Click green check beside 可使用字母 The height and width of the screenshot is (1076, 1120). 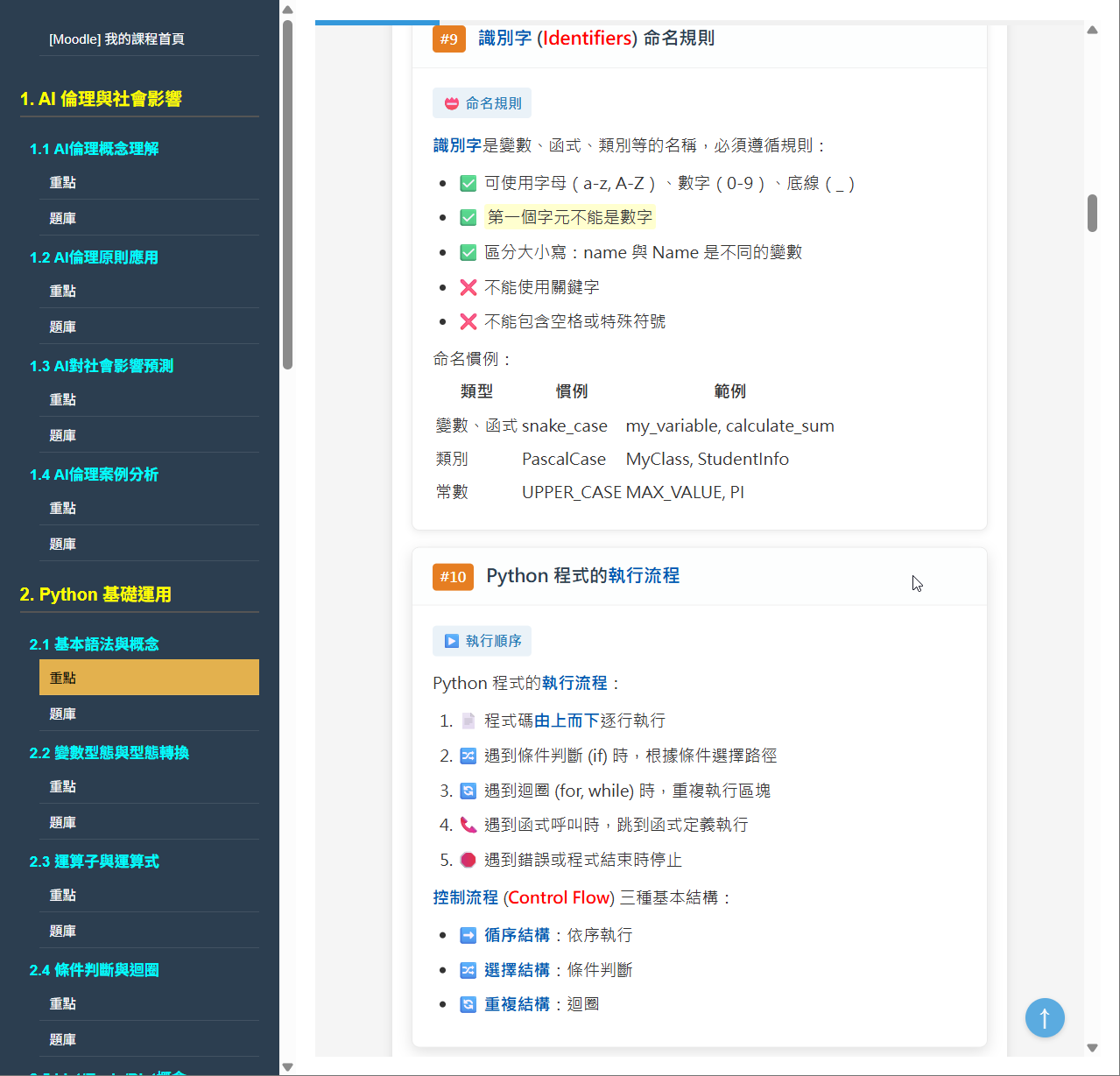pos(468,183)
